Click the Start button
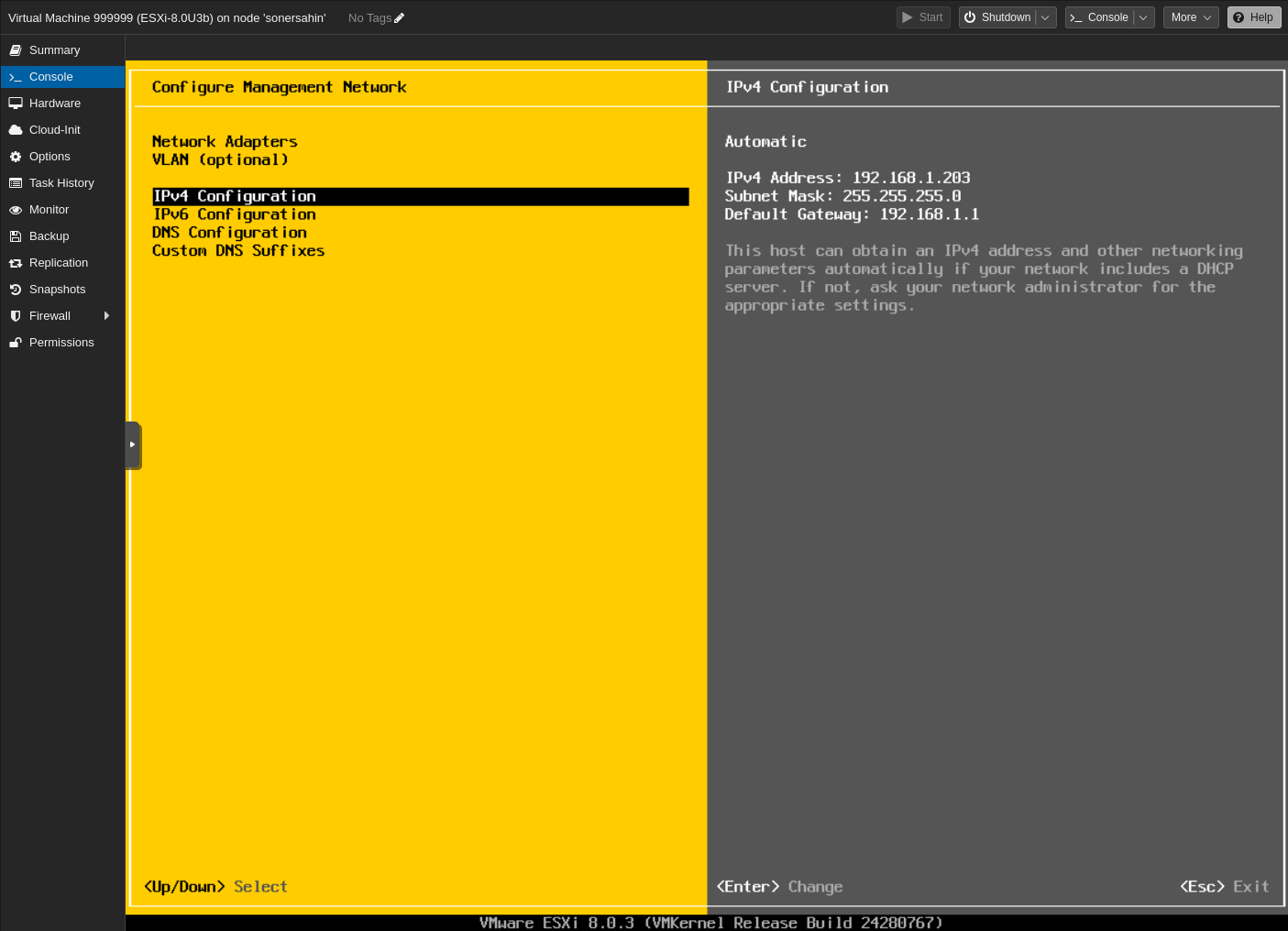 (x=923, y=17)
